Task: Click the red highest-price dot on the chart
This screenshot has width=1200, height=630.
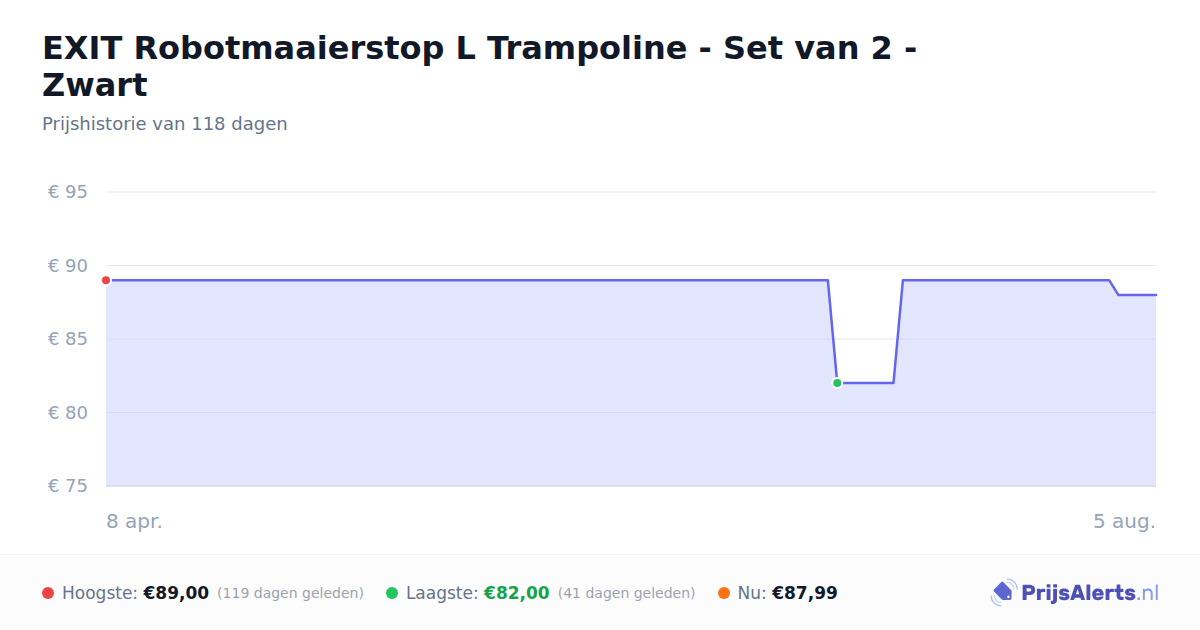Action: tap(106, 280)
